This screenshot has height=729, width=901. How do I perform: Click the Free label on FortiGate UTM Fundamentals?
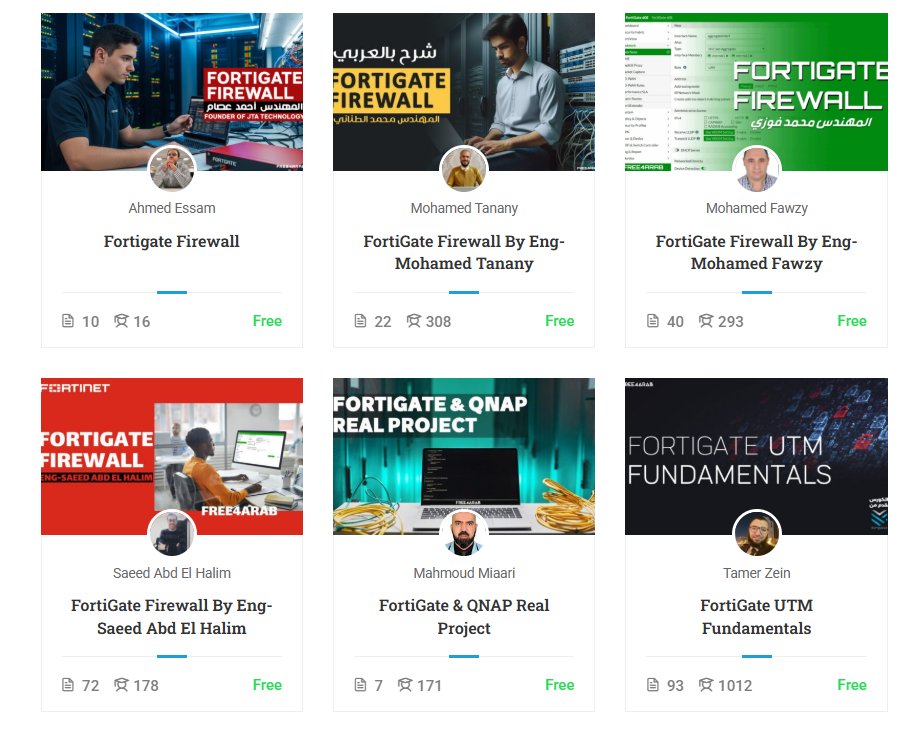pyautogui.click(x=852, y=685)
